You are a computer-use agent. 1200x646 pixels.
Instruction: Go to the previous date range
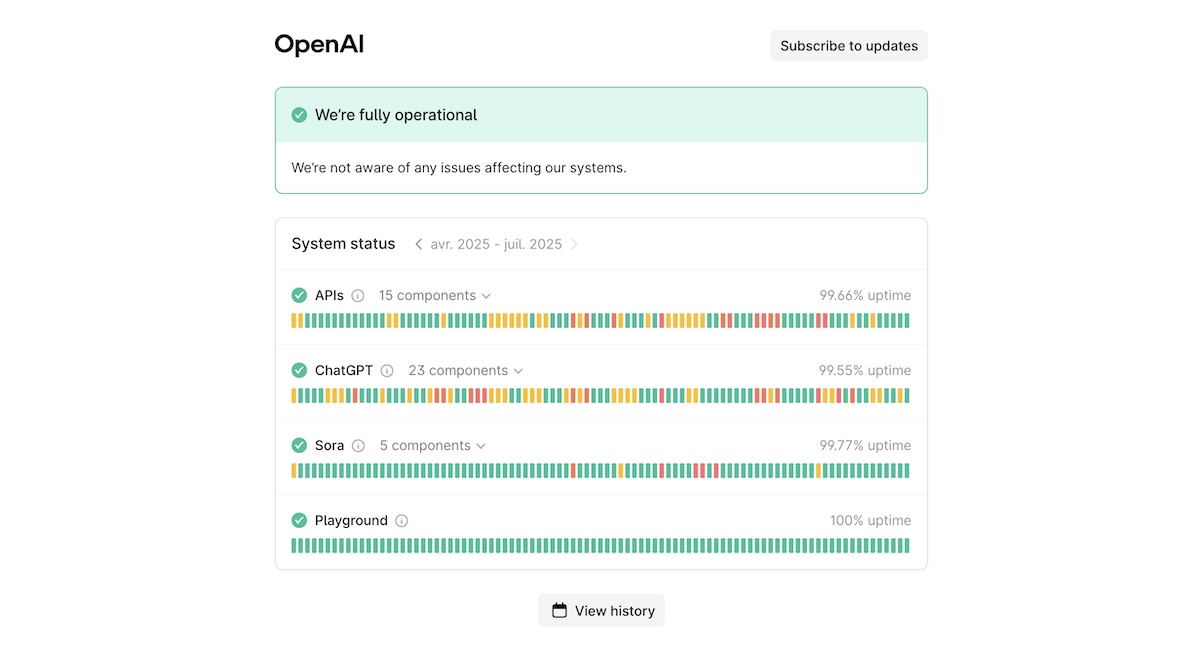[418, 244]
